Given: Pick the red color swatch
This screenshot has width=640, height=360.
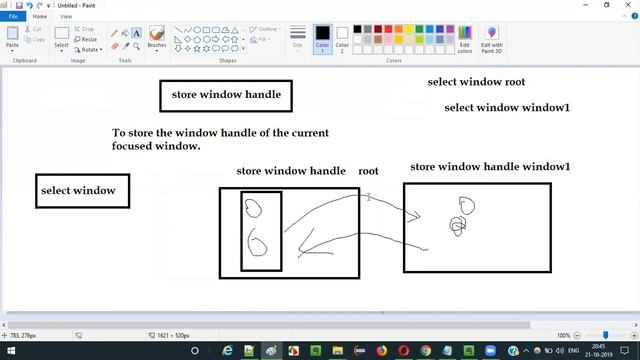Looking at the screenshot, I should click(x=388, y=29).
